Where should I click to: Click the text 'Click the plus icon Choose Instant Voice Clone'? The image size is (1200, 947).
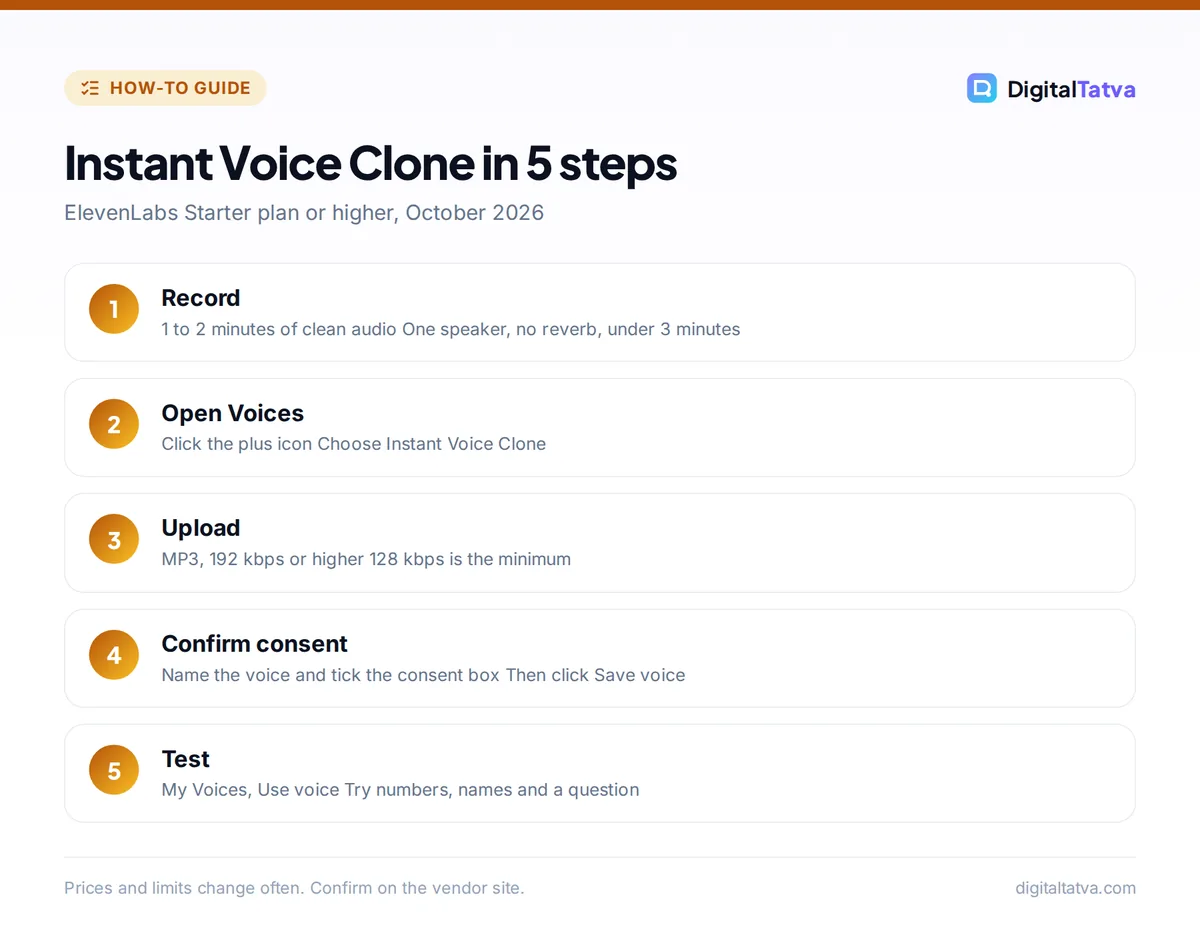354,444
